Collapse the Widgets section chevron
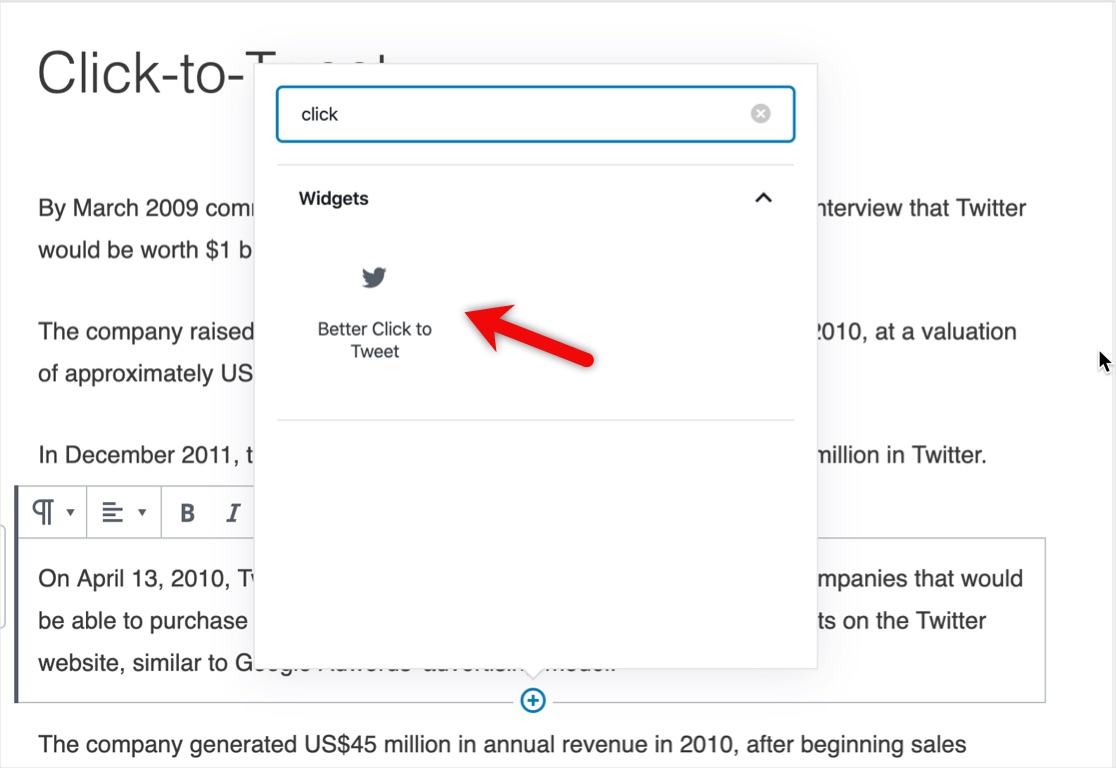Image resolution: width=1116 pixels, height=768 pixels. [763, 198]
